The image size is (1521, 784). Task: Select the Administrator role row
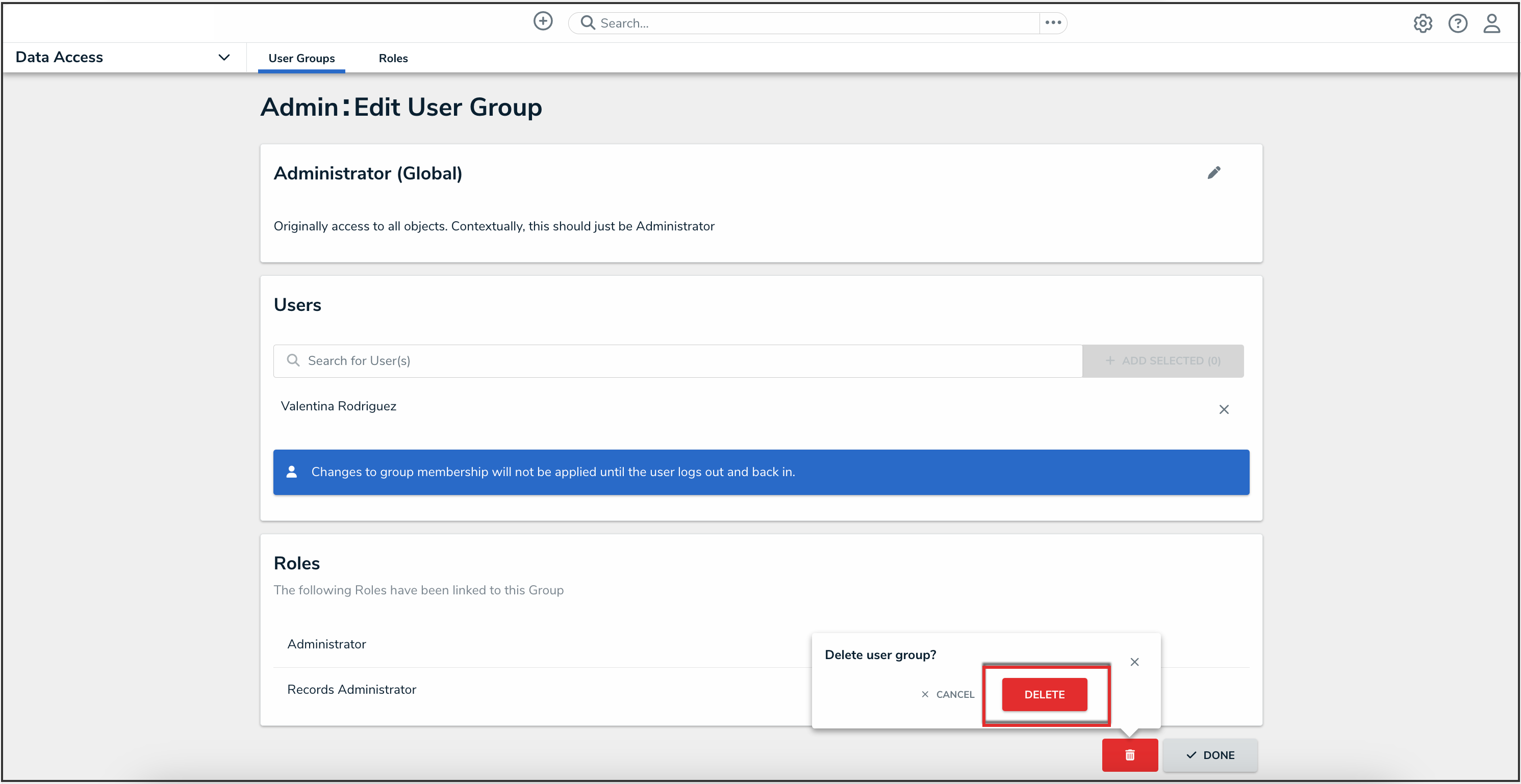point(326,644)
